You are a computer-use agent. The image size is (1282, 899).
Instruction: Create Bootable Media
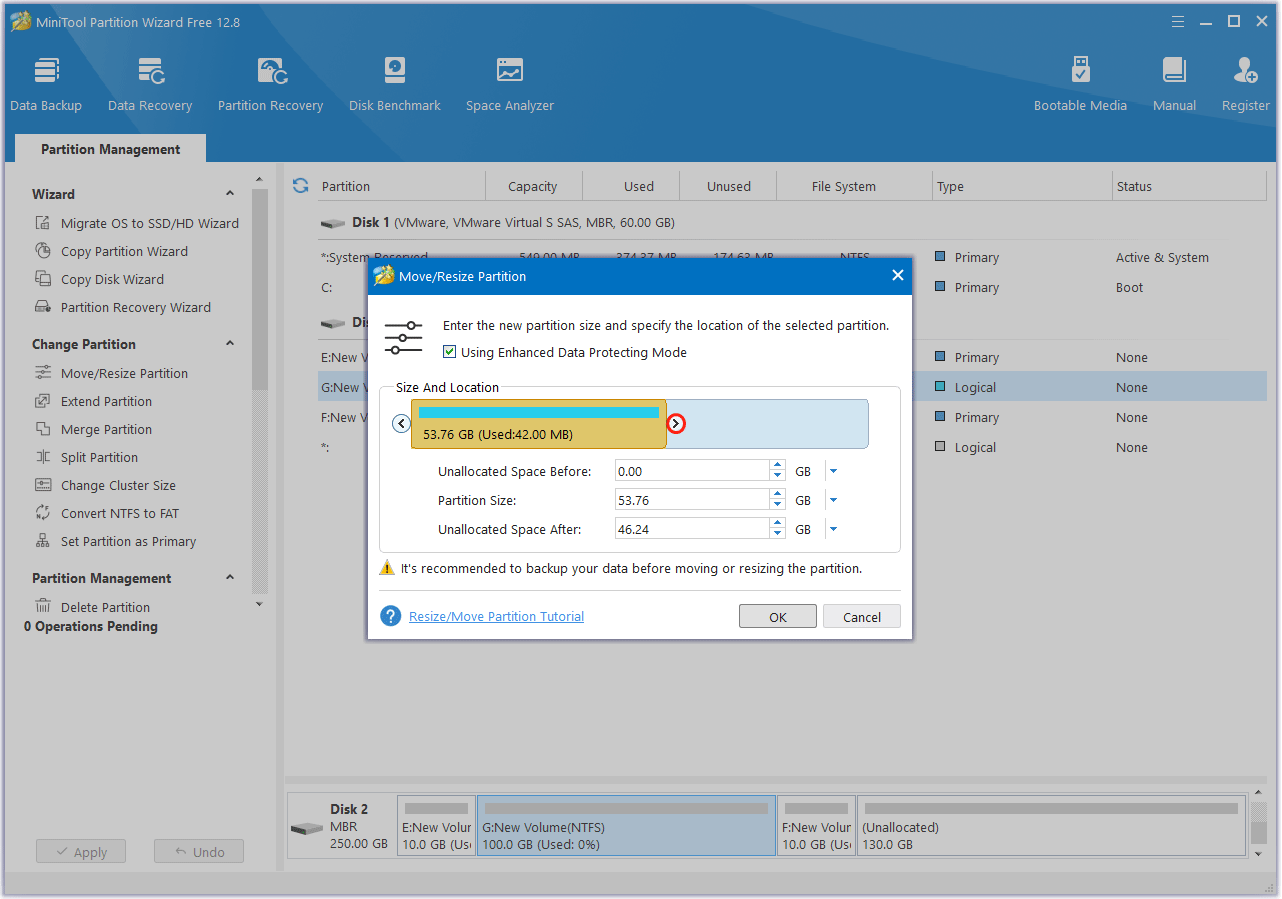(1080, 84)
